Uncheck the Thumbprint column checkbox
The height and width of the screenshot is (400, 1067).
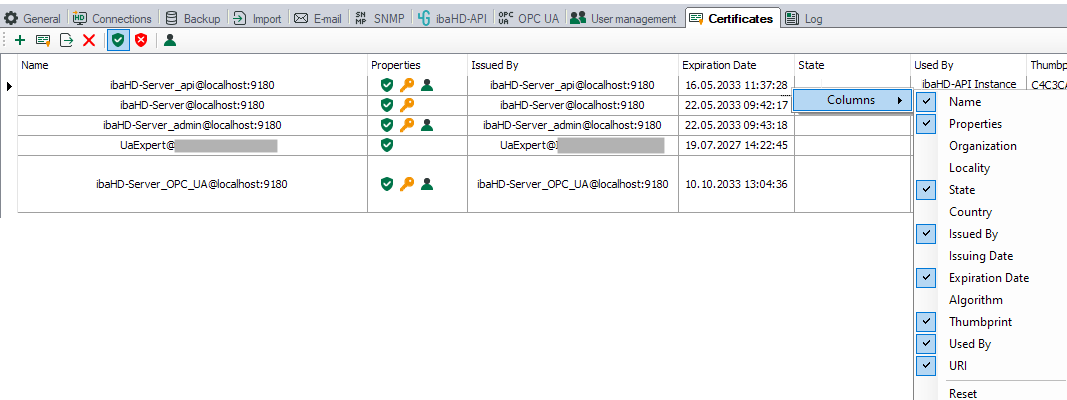pyautogui.click(x=926, y=322)
